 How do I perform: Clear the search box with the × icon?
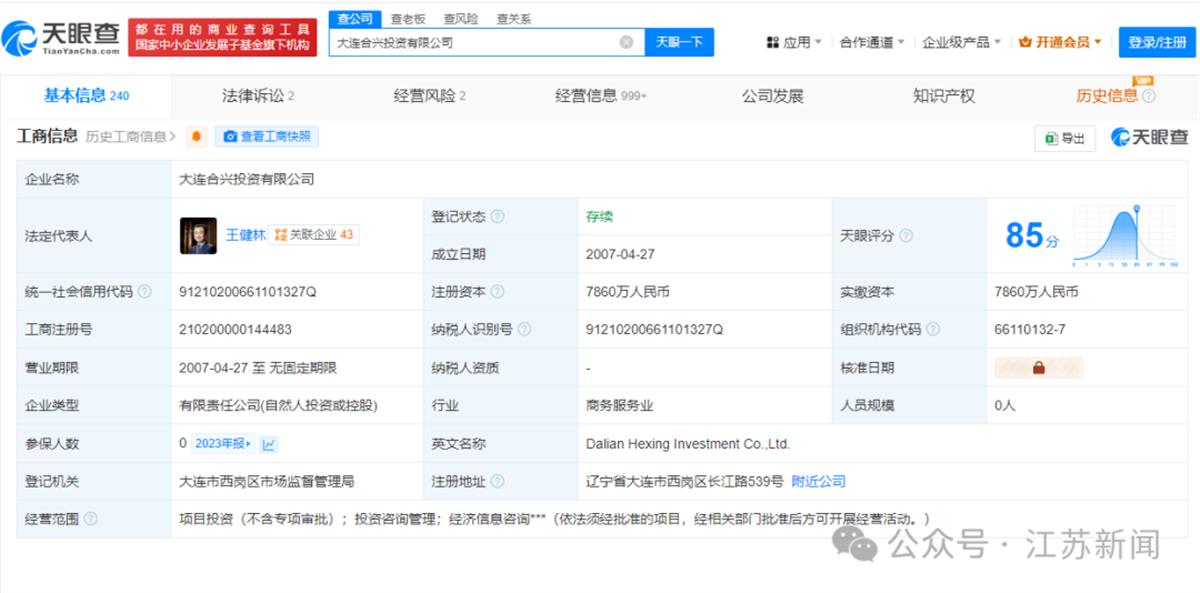[627, 42]
